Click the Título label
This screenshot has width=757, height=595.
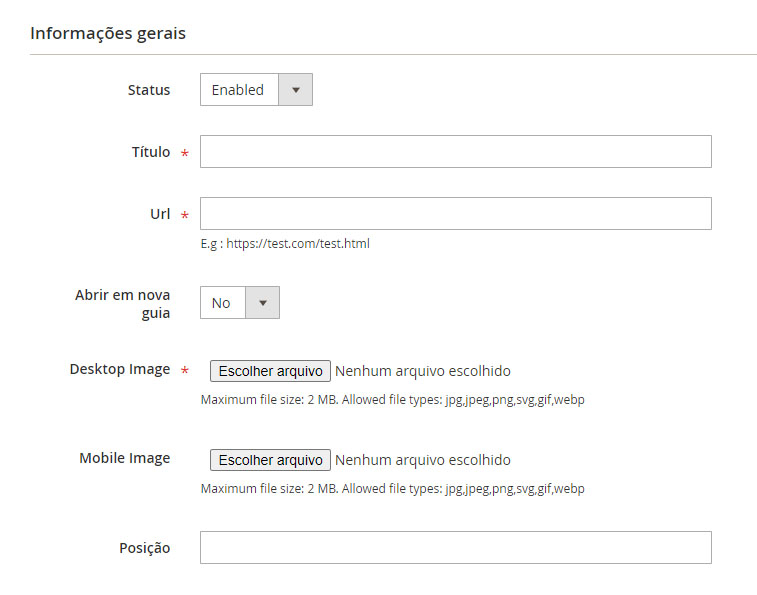[x=151, y=152]
